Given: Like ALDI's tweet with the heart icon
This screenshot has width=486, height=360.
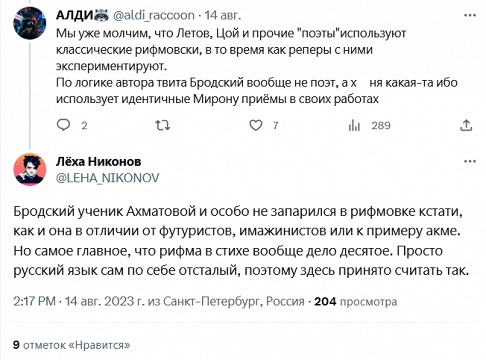Looking at the screenshot, I should tap(256, 125).
